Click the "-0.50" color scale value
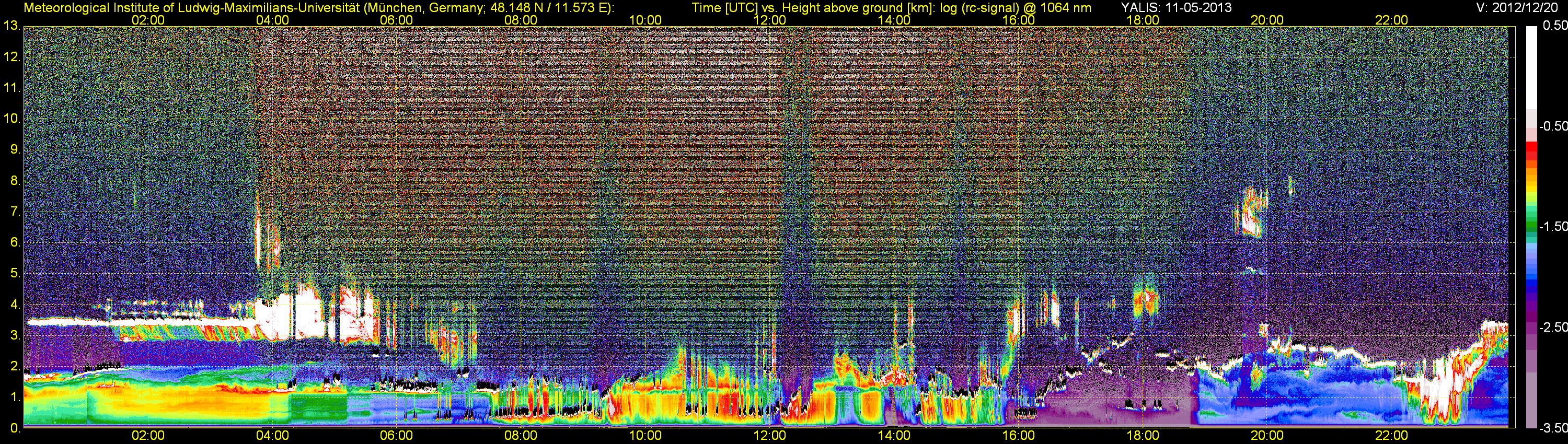1568x444 pixels. click(1553, 126)
